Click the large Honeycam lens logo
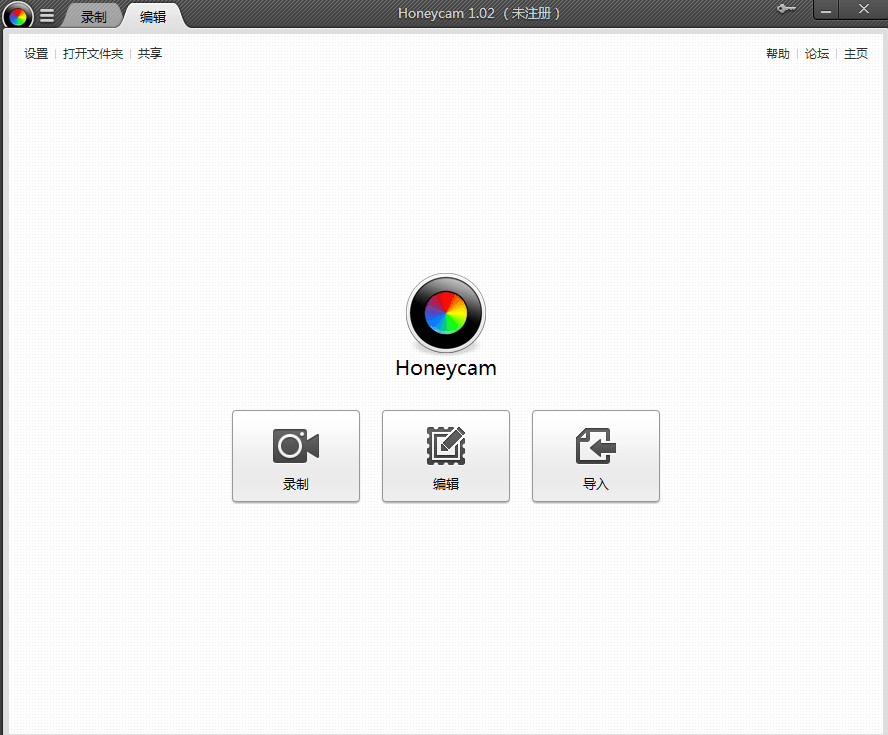Screen dimensions: 888x735 click(x=445, y=314)
